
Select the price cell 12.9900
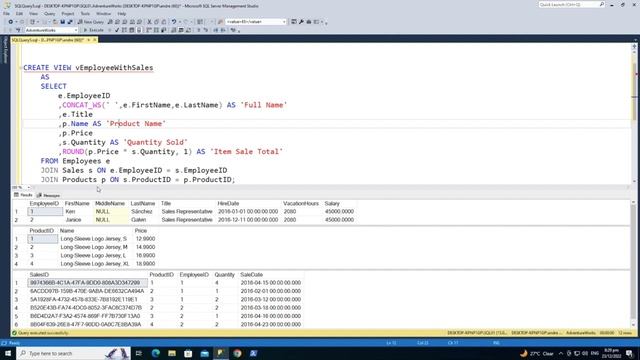(145, 239)
